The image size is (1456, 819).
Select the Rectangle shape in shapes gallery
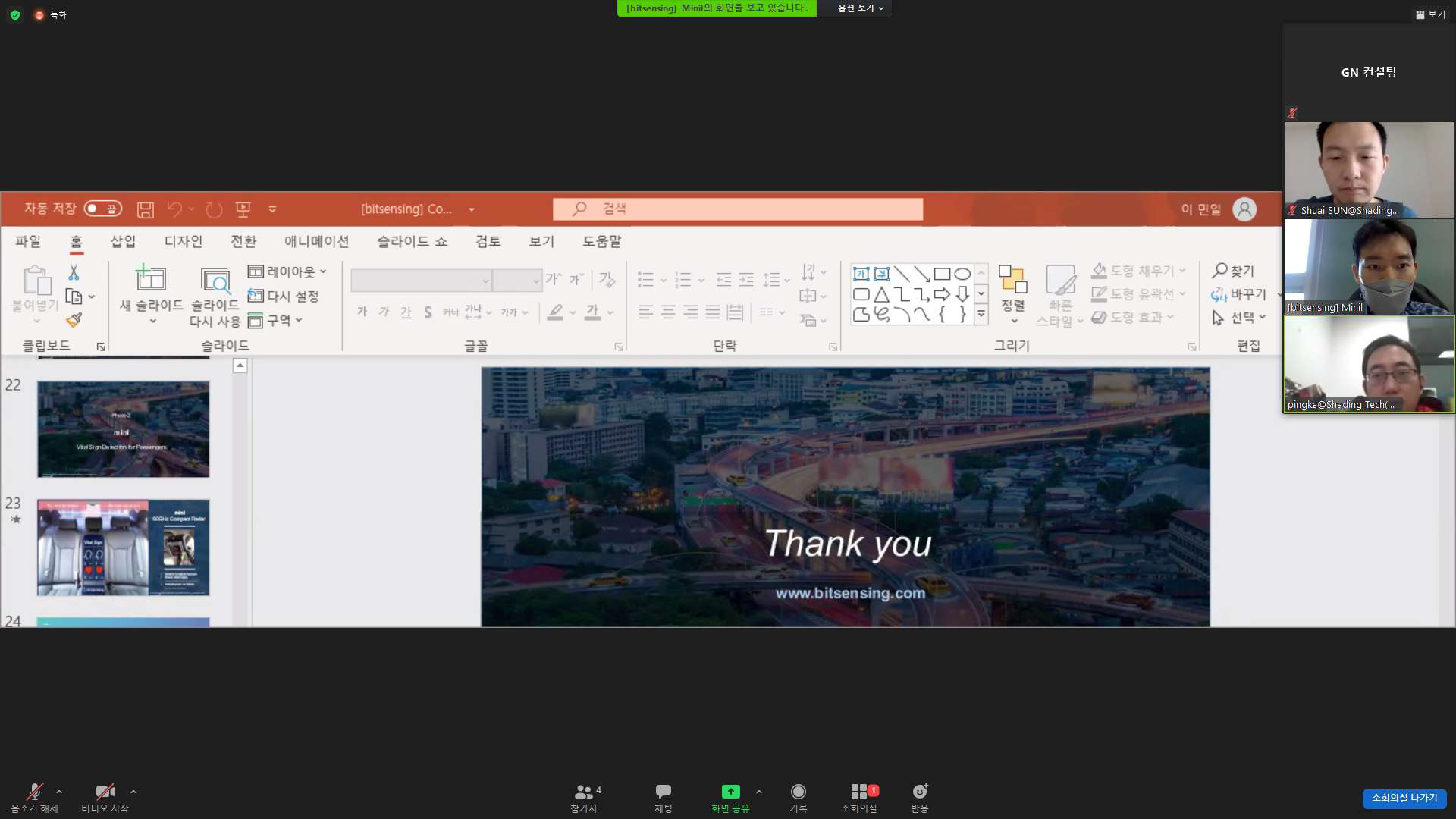[x=942, y=274]
